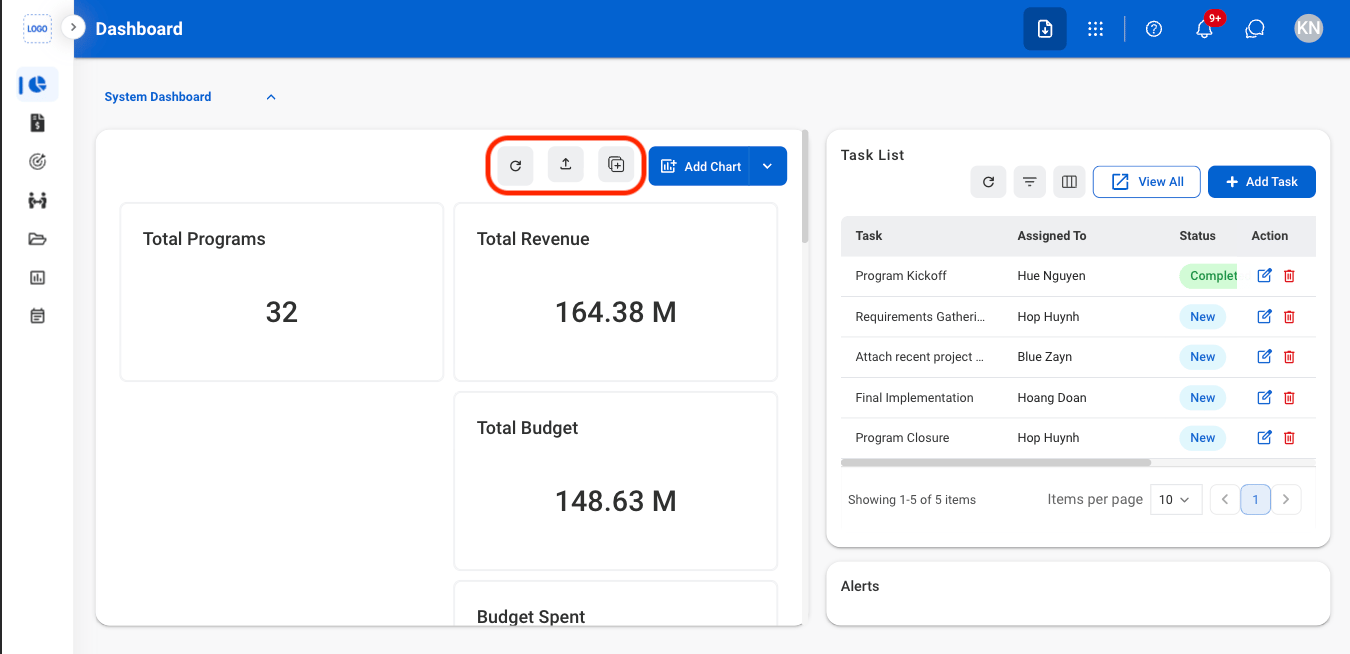Select the Total Budget card
This screenshot has height=654, width=1350.
[616, 481]
